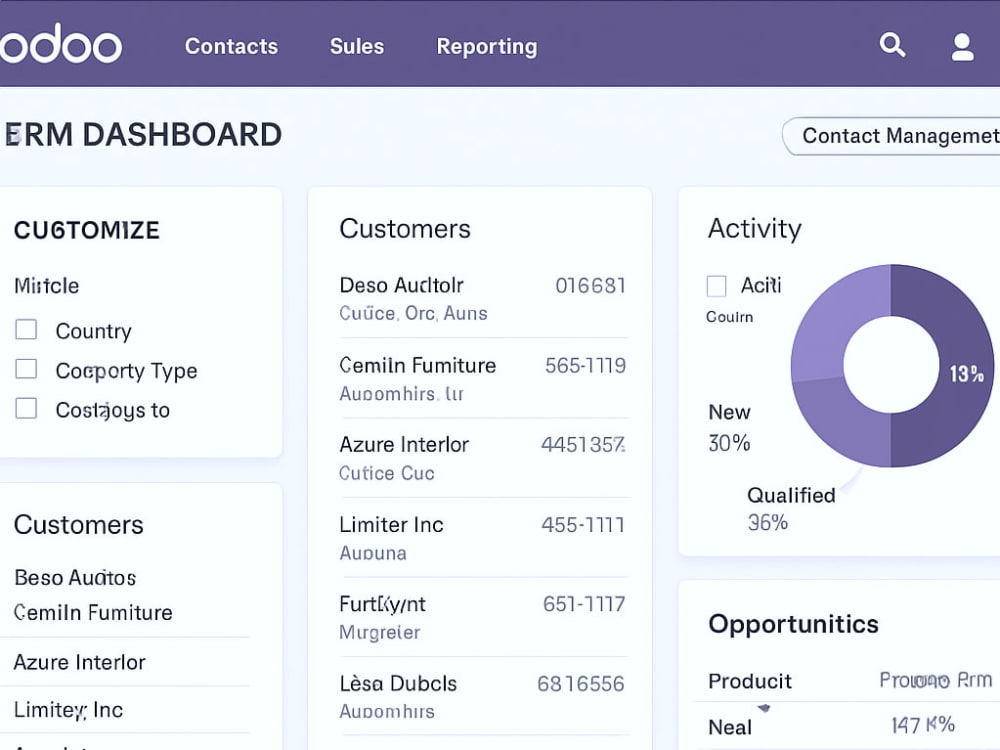Click the Mirtcle label in Customize
This screenshot has width=1000, height=750.
point(47,286)
